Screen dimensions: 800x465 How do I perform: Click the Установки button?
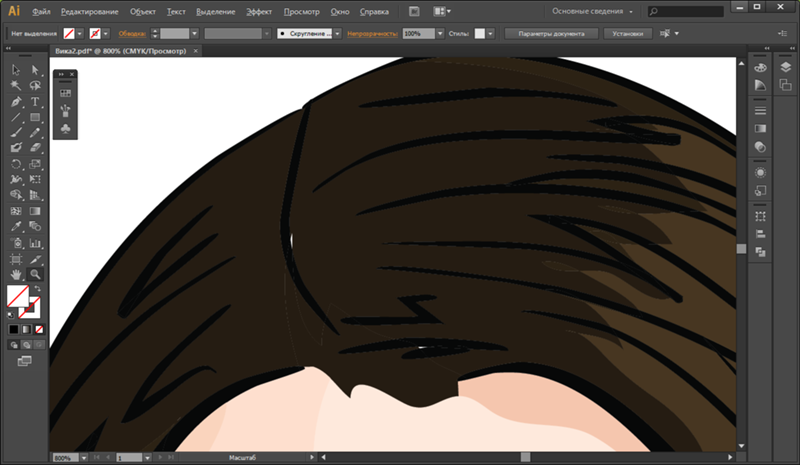coord(627,33)
